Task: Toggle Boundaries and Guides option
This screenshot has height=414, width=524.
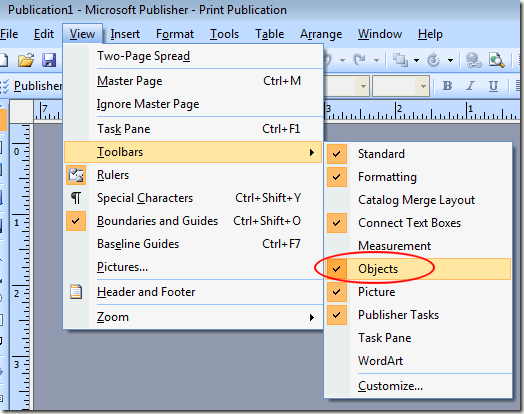Action: (x=193, y=221)
